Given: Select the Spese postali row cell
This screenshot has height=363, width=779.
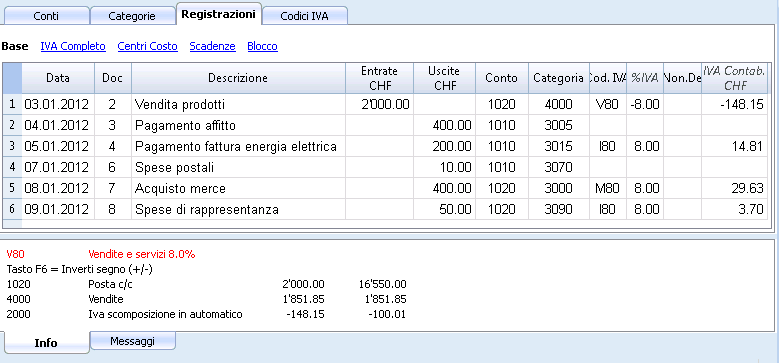Looking at the screenshot, I should tap(238, 167).
